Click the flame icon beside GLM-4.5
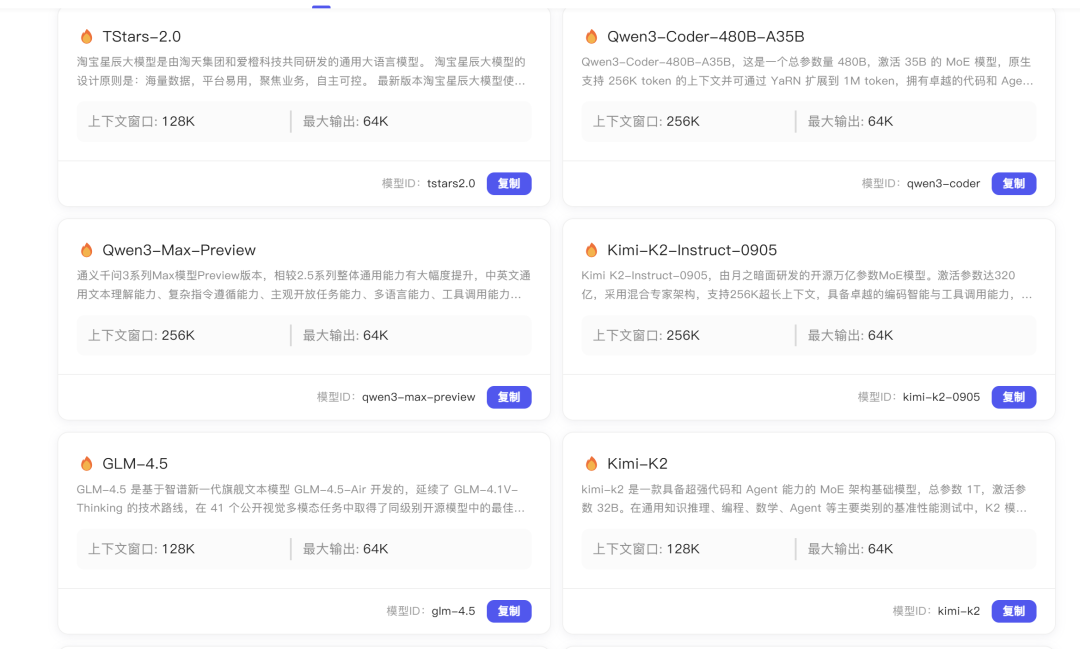Viewport: 1080px width, 649px height. pos(87,464)
